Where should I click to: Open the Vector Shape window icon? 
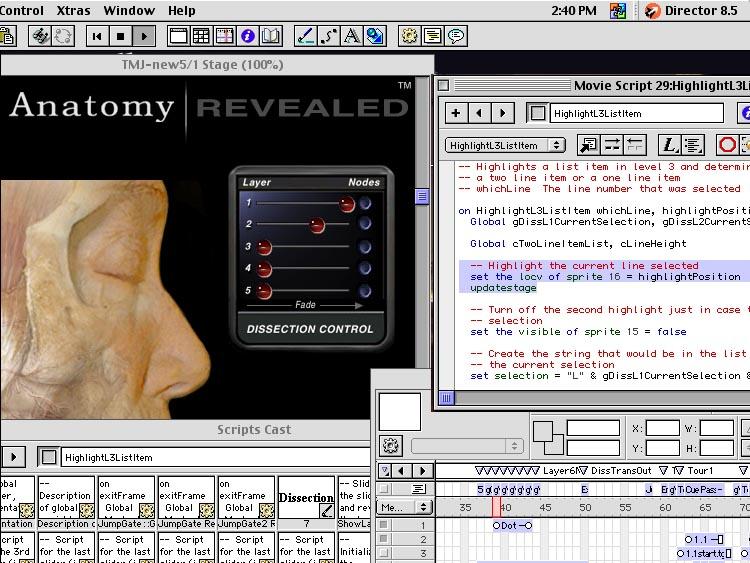(328, 36)
